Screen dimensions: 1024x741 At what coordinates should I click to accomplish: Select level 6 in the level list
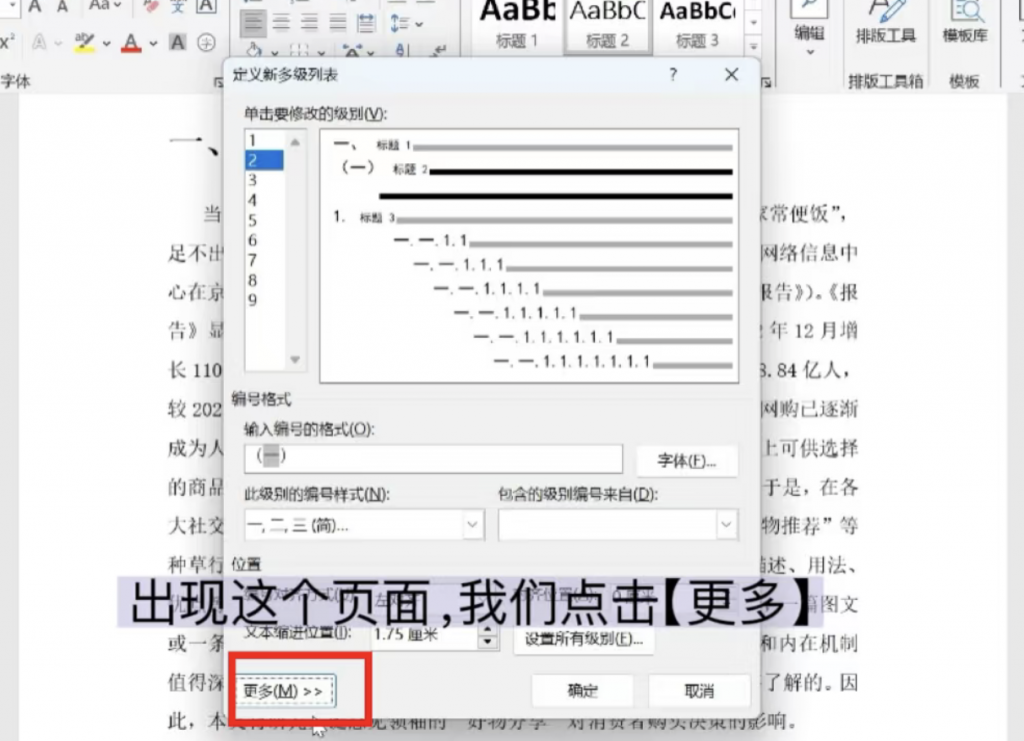click(x=264, y=240)
